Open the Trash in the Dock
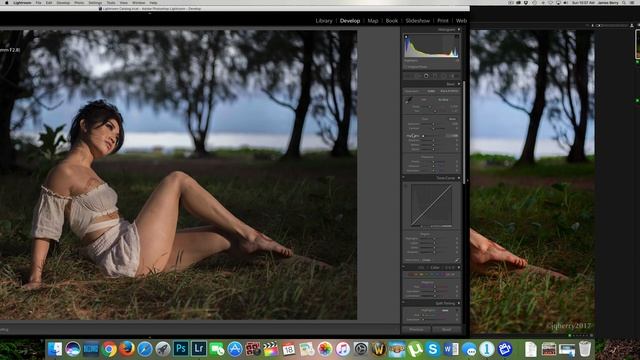640x360 pixels. tap(585, 349)
